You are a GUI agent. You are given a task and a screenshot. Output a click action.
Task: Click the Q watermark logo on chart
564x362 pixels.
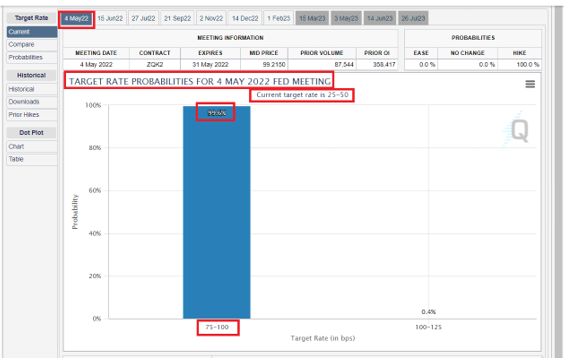click(x=516, y=130)
